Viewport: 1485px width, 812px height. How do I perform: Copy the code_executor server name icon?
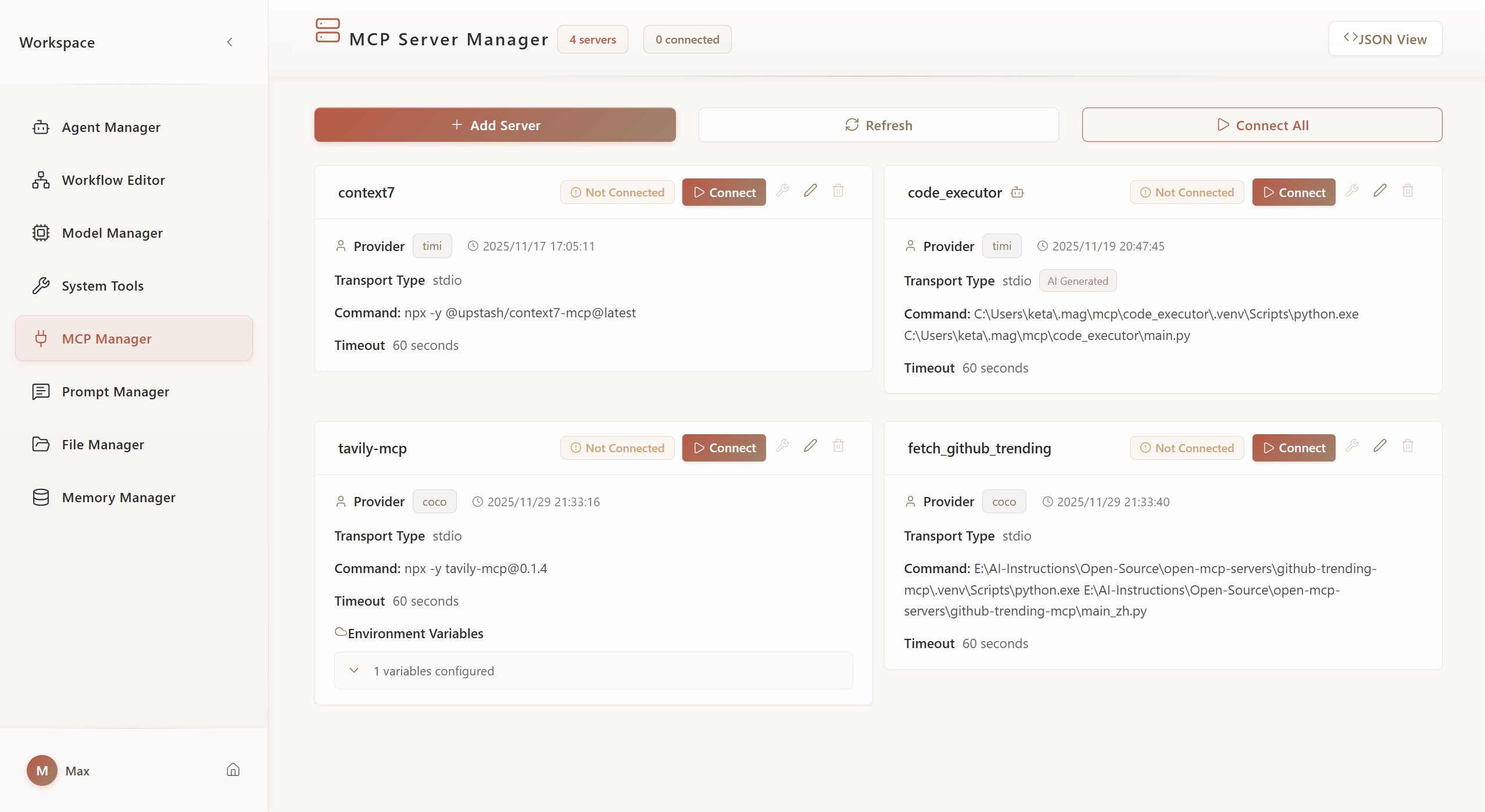pyautogui.click(x=1017, y=192)
